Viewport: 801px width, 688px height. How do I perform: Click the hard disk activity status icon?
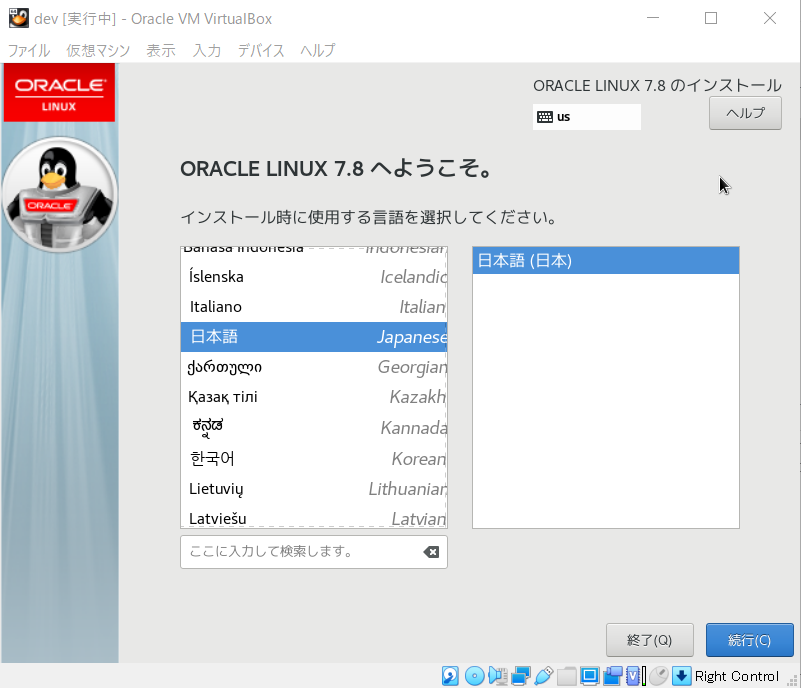pyautogui.click(x=450, y=676)
